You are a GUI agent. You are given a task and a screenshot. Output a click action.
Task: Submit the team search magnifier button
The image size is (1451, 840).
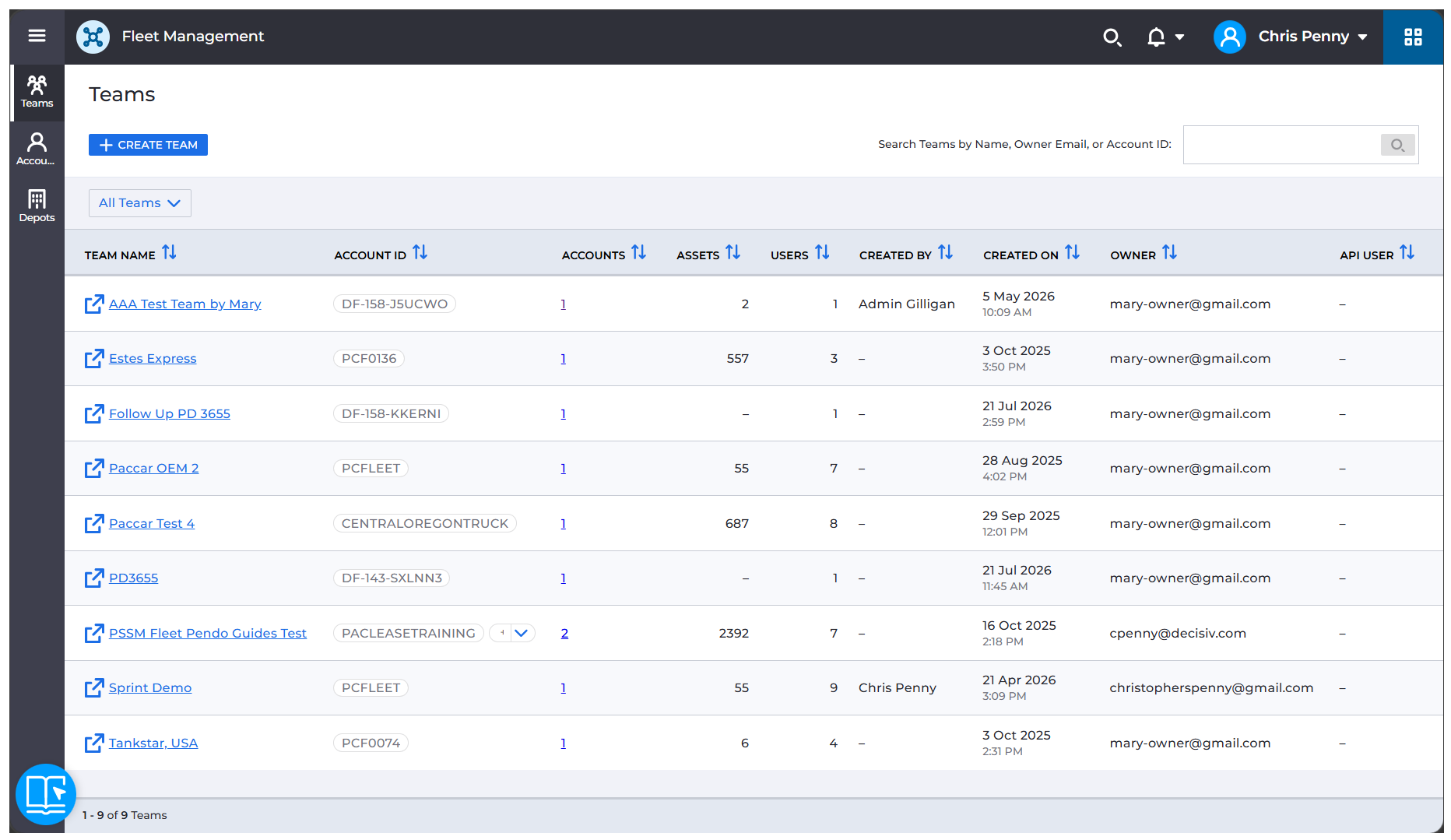1397,145
